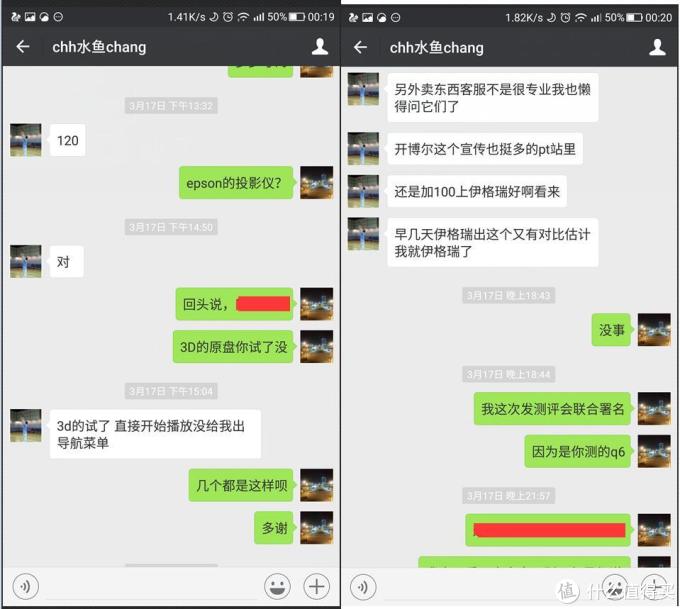Tap the '开博尔这个宣传也挺多的pt站里' message
This screenshot has height=609, width=680.
tap(485, 149)
